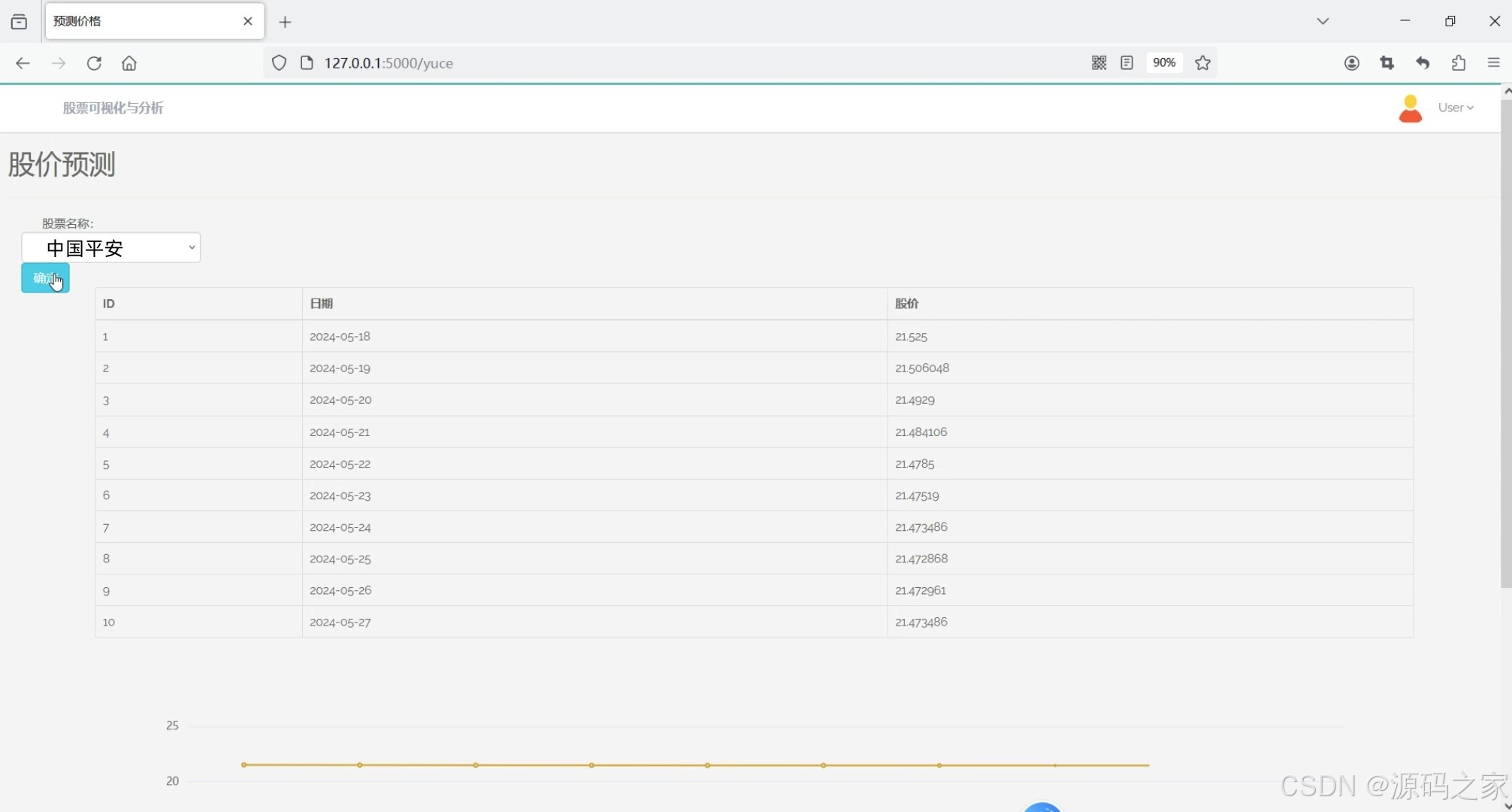1512x812 pixels.
Task: Open the browser hamburger application menu
Action: tap(1494, 63)
